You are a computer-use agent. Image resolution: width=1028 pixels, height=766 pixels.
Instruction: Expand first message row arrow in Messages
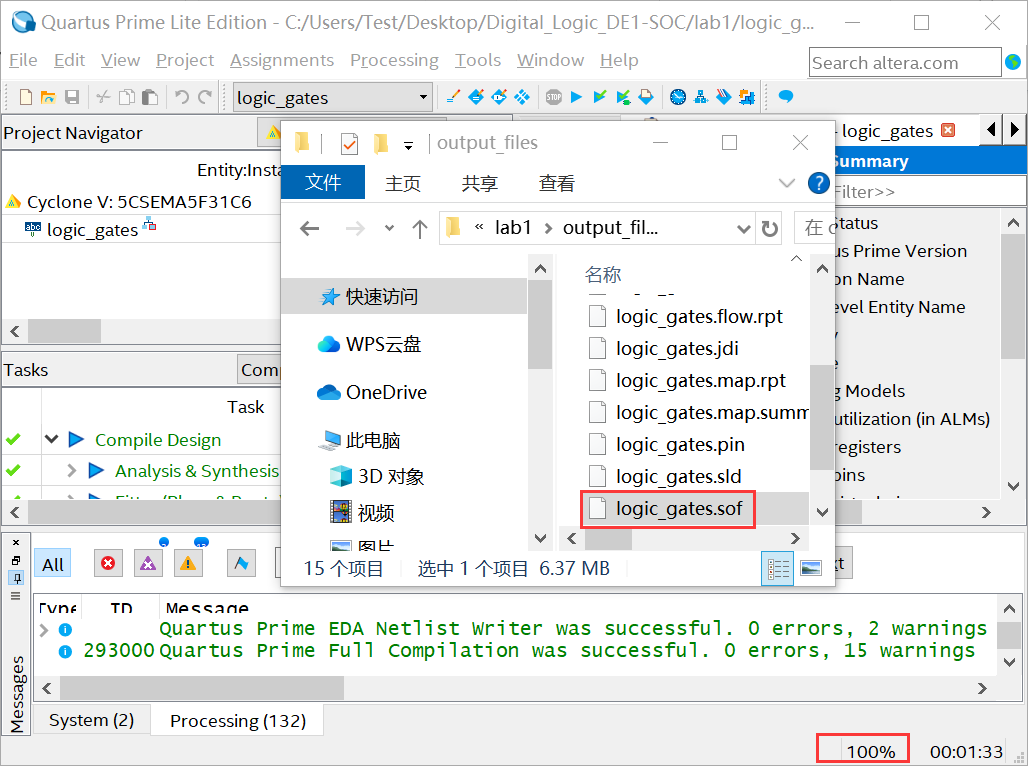[44, 630]
